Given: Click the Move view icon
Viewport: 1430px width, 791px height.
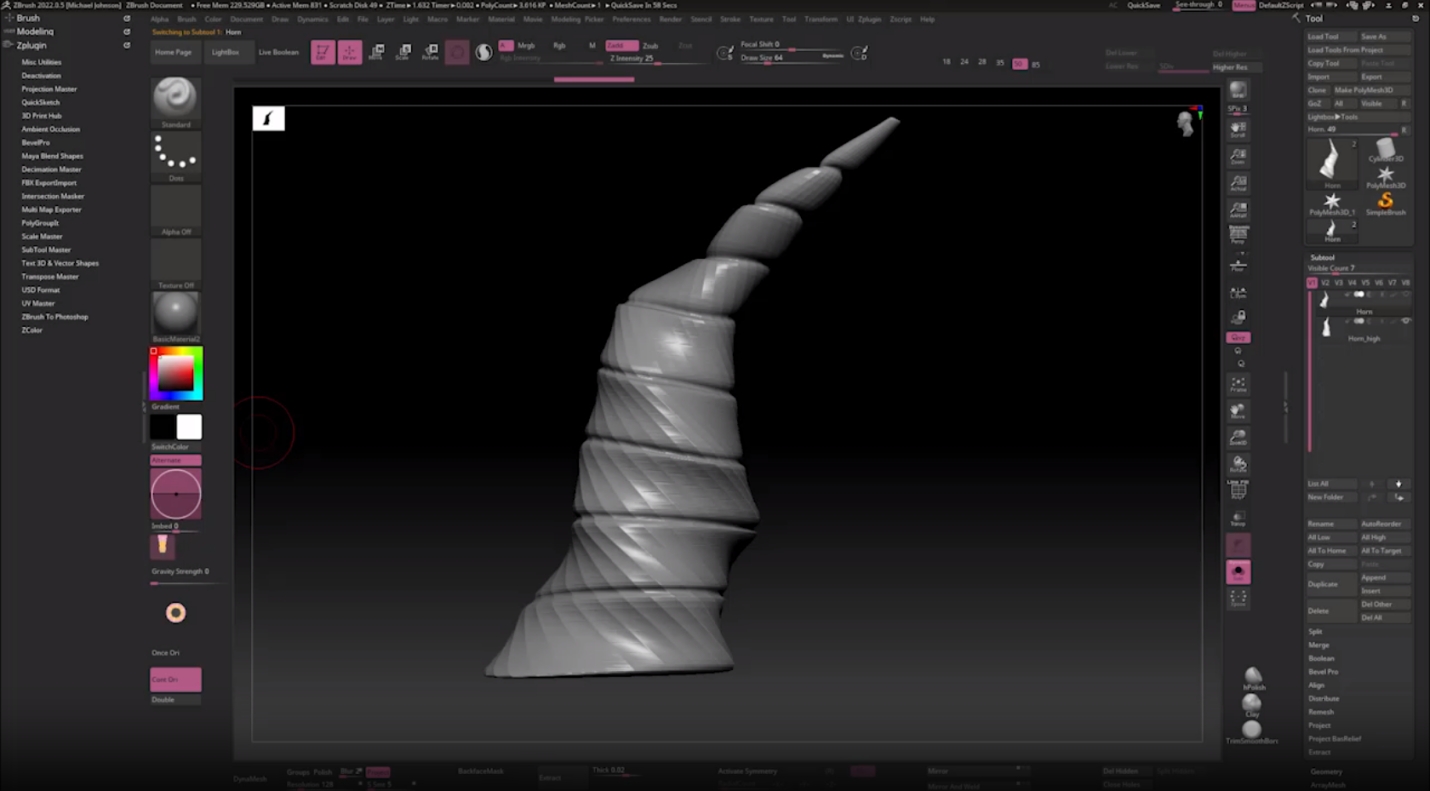Looking at the screenshot, I should [1238, 412].
